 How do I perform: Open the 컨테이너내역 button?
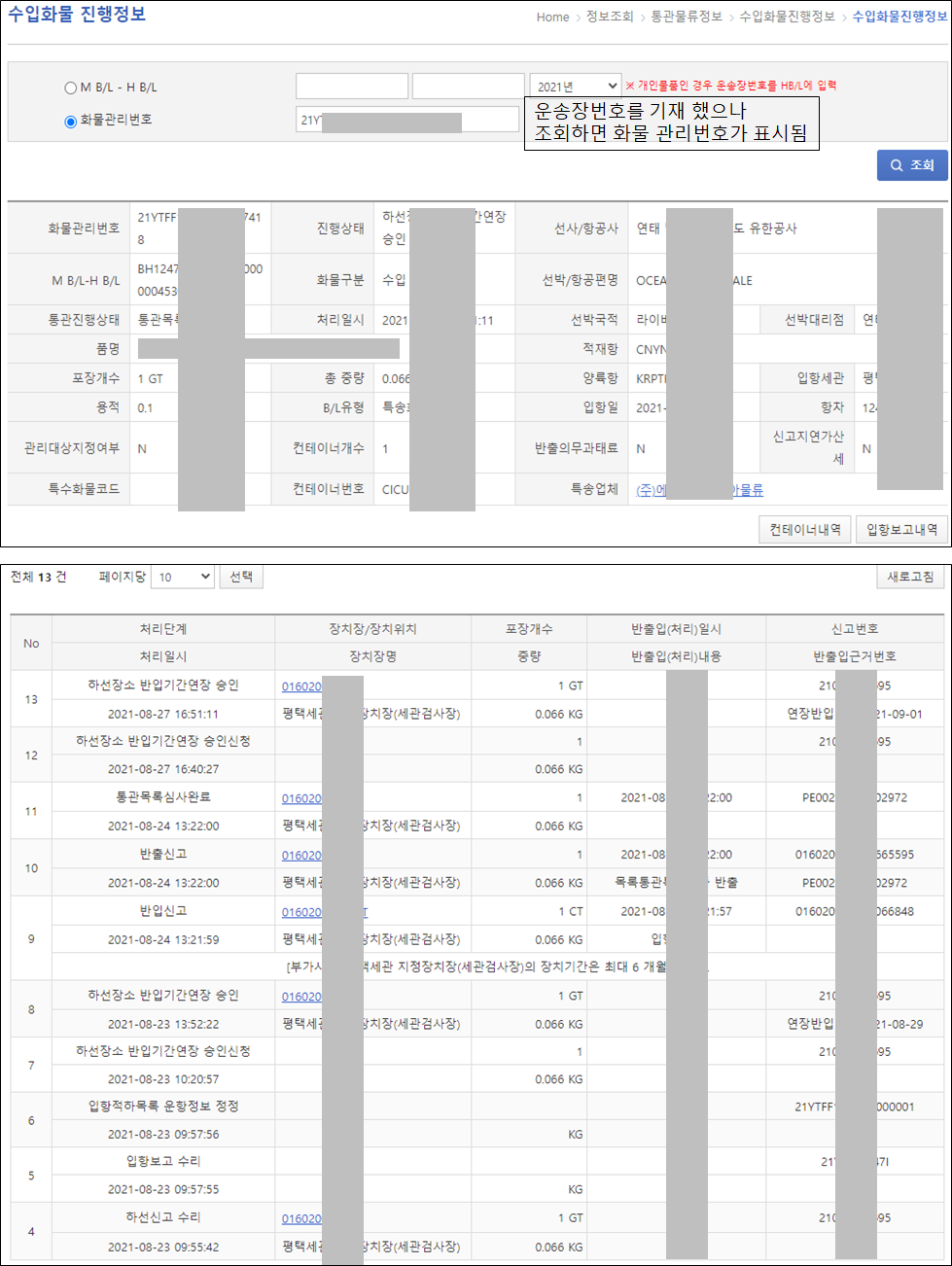[x=805, y=529]
